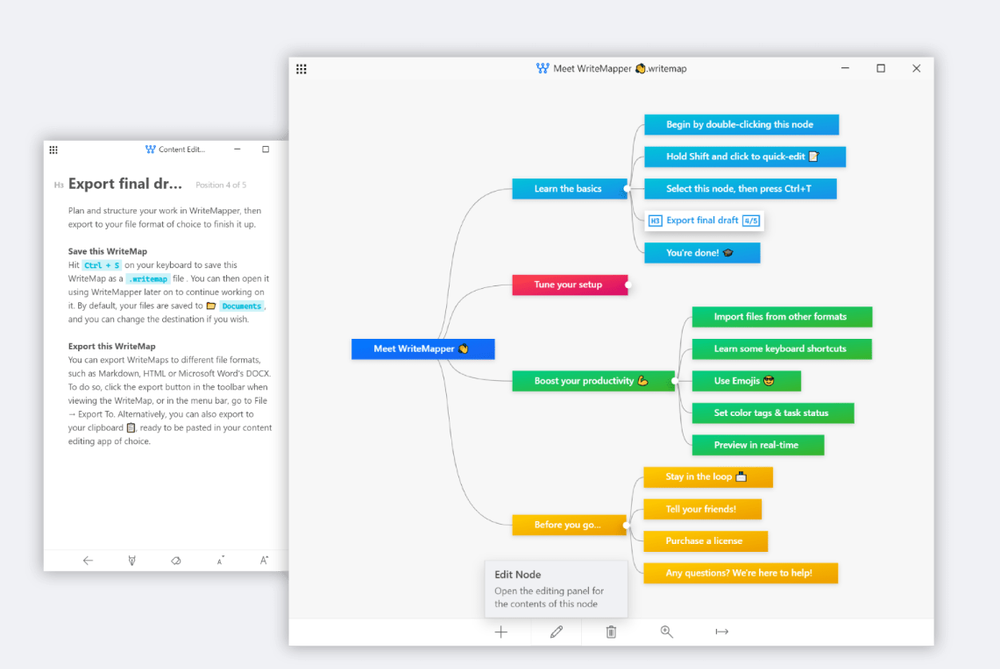Select Set color tags & task status node
The width and height of the screenshot is (1000, 669).
point(772,413)
